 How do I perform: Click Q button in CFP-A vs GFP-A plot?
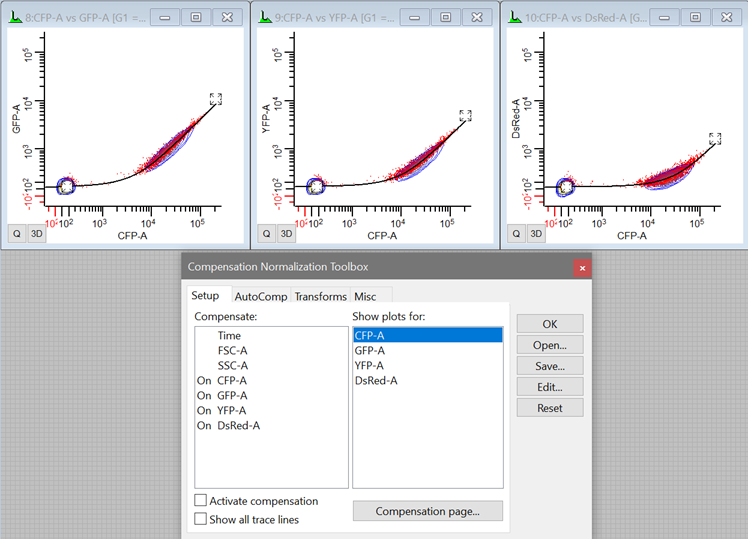[x=17, y=233]
